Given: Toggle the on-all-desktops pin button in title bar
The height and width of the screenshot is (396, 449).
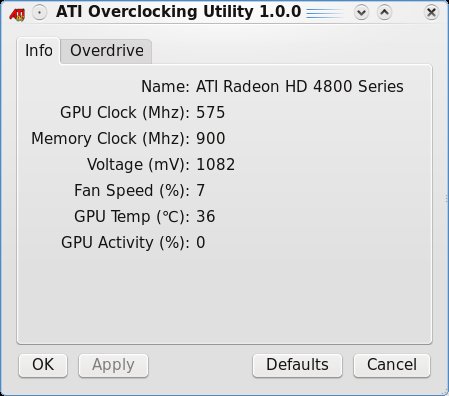Looking at the screenshot, I should point(40,13).
